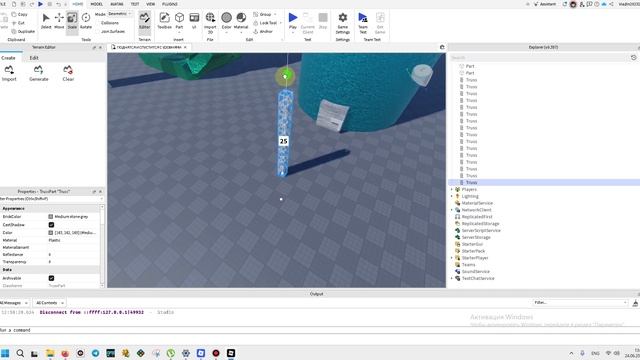
Task: Activate the Scale tool
Action: coord(72,21)
